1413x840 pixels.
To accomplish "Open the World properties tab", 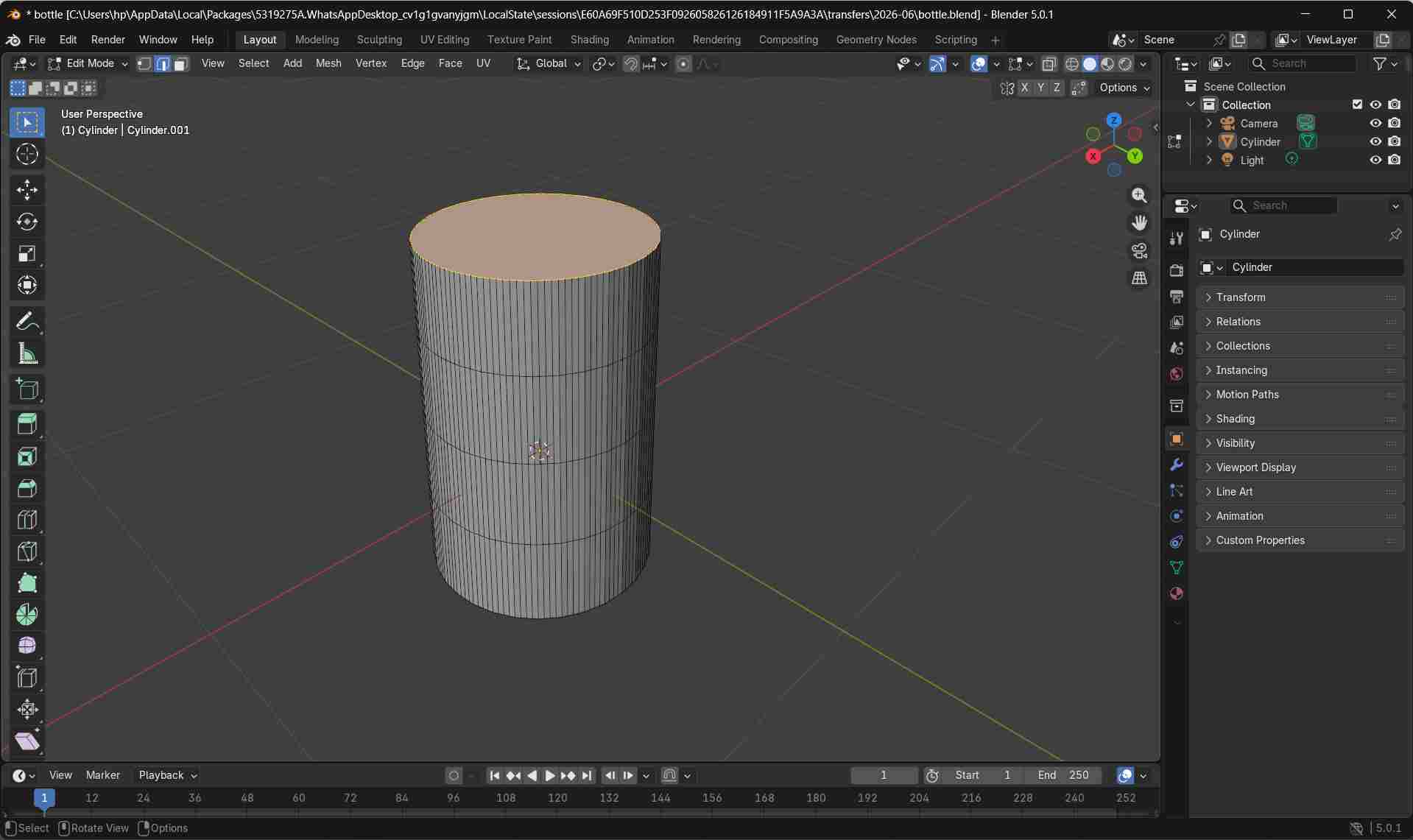I will [x=1176, y=374].
